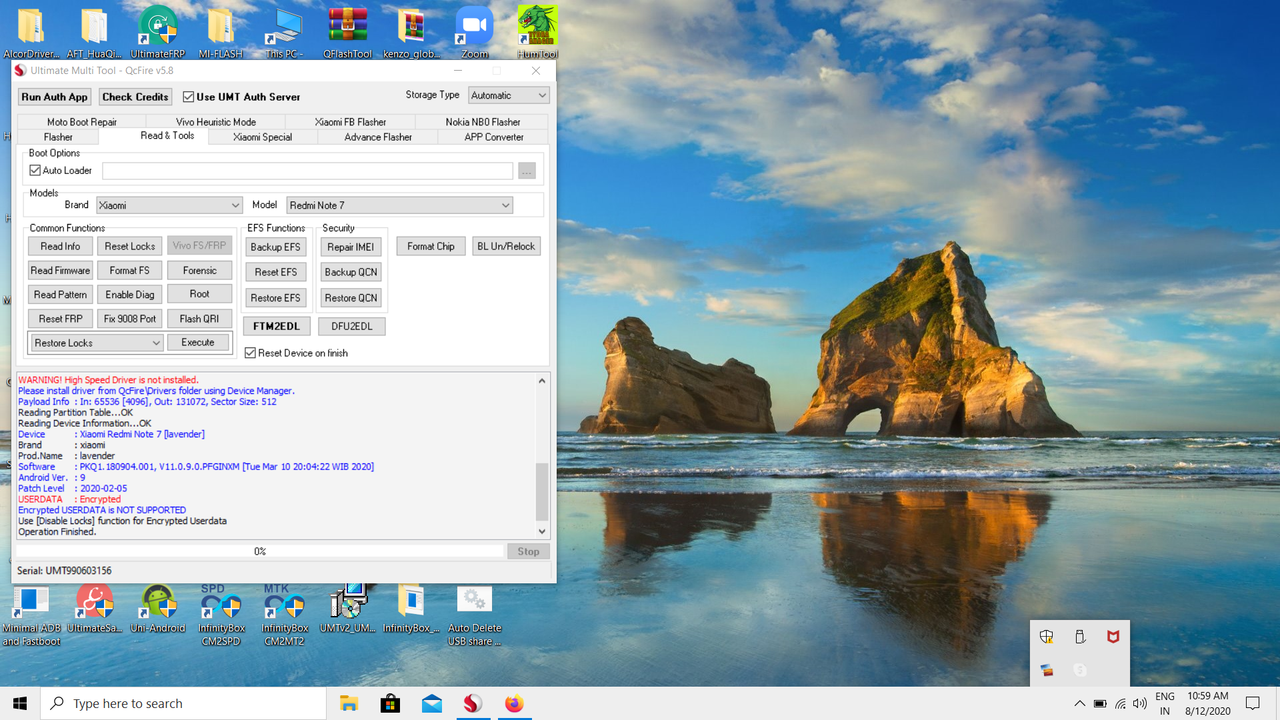Viewport: 1280px width, 720px height.
Task: Click Windows Security shield tray icon
Action: click(1047, 637)
